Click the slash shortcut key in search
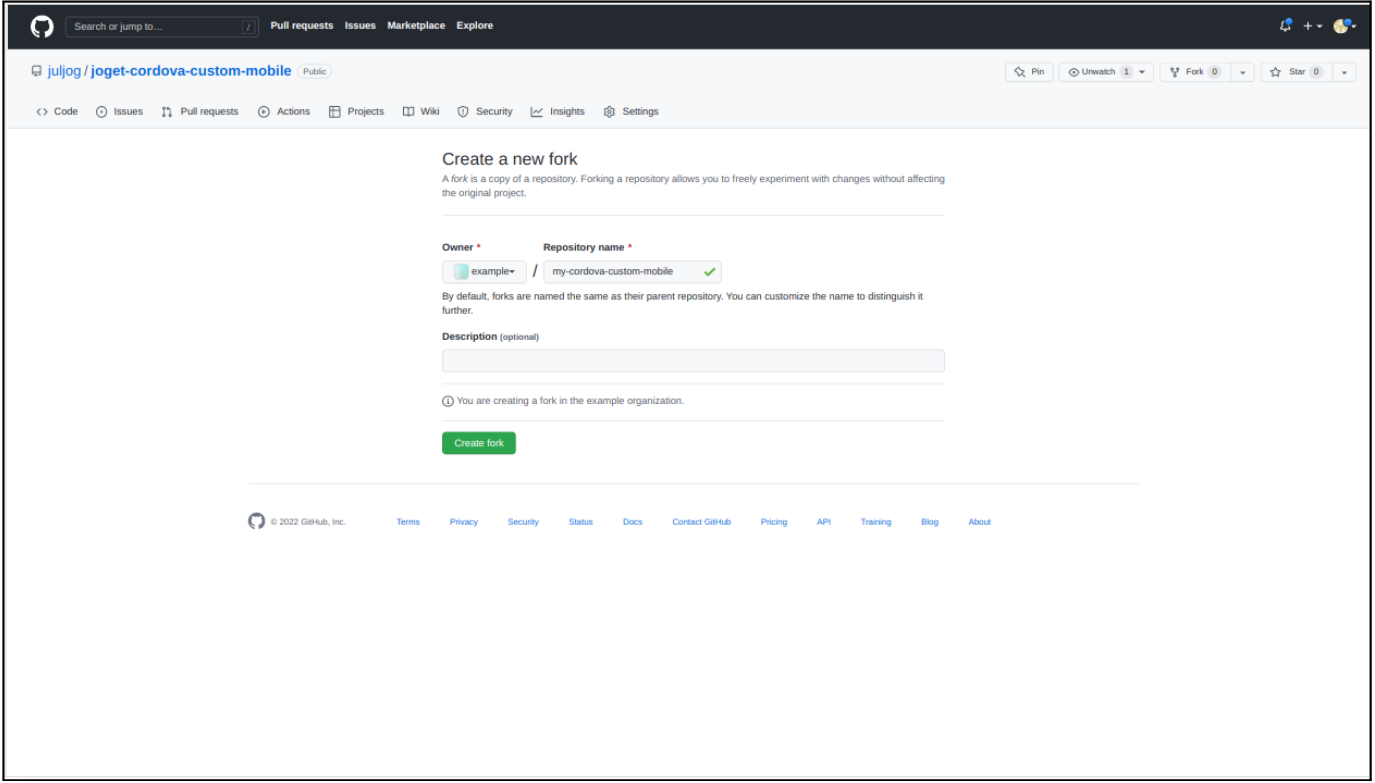Image resolution: width=1375 pixels, height=783 pixels. tap(250, 27)
